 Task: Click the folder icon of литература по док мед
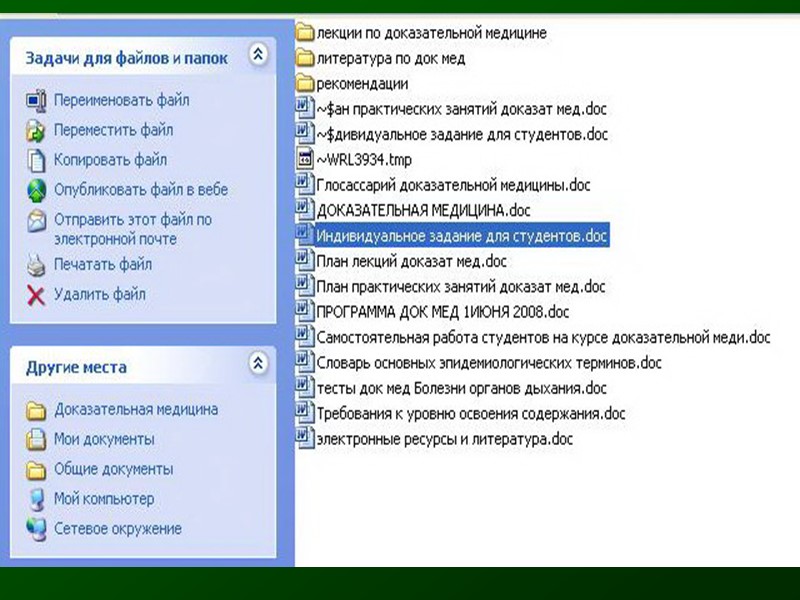(305, 58)
